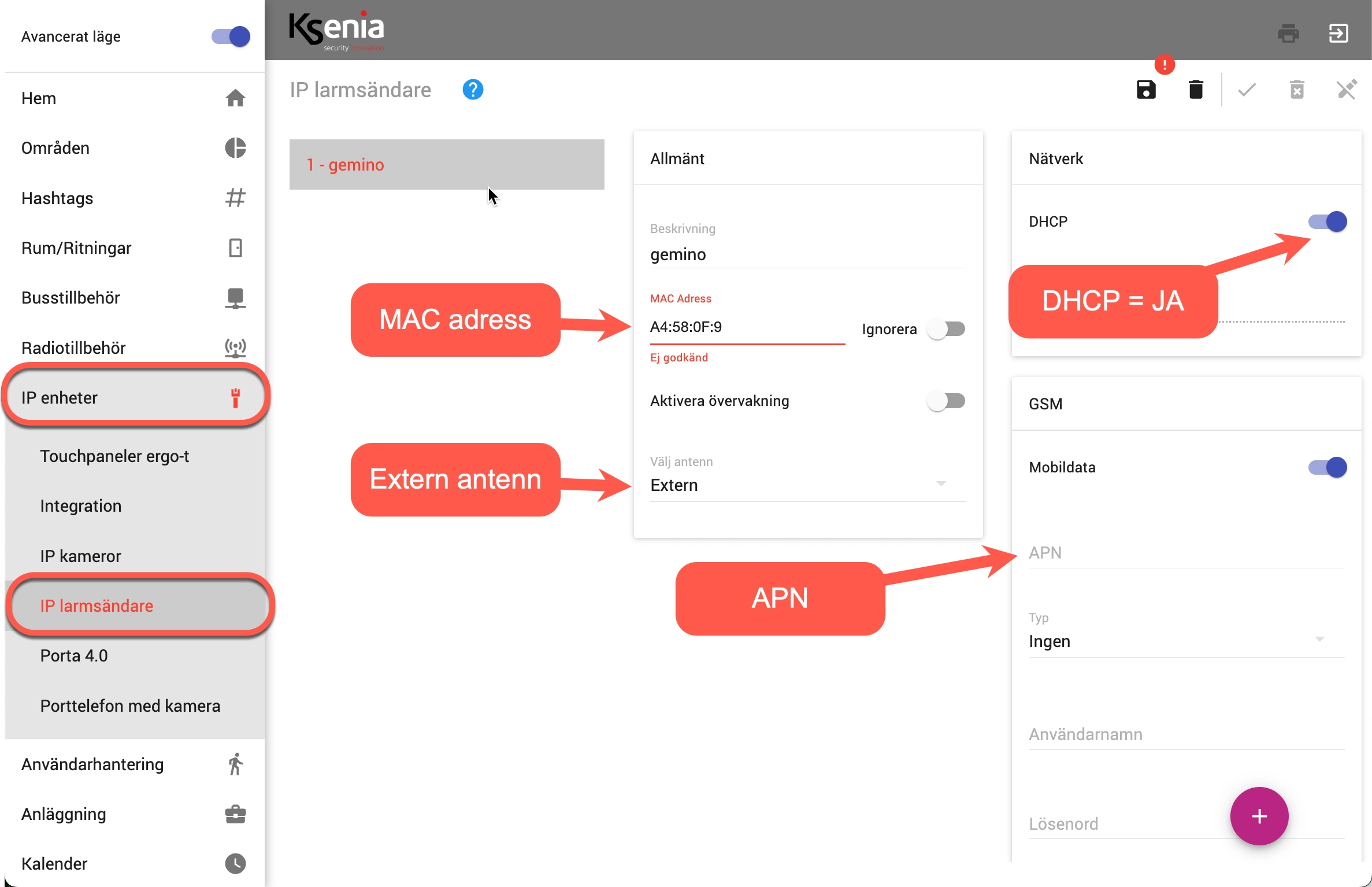This screenshot has height=887, width=1372.
Task: Select Integration submenu item
Action: [134, 506]
